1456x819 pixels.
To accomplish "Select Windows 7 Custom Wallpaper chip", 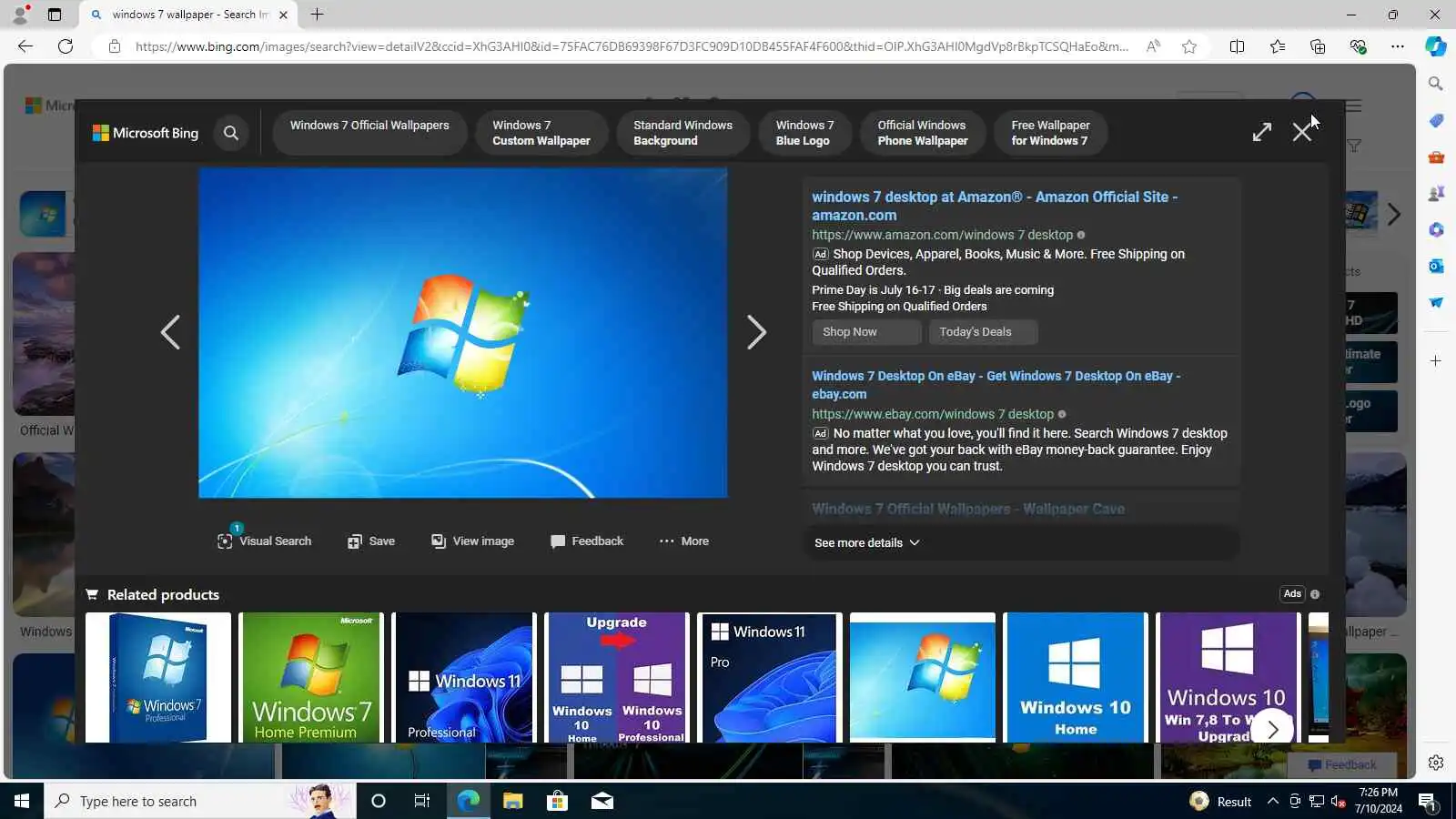I will tap(541, 133).
